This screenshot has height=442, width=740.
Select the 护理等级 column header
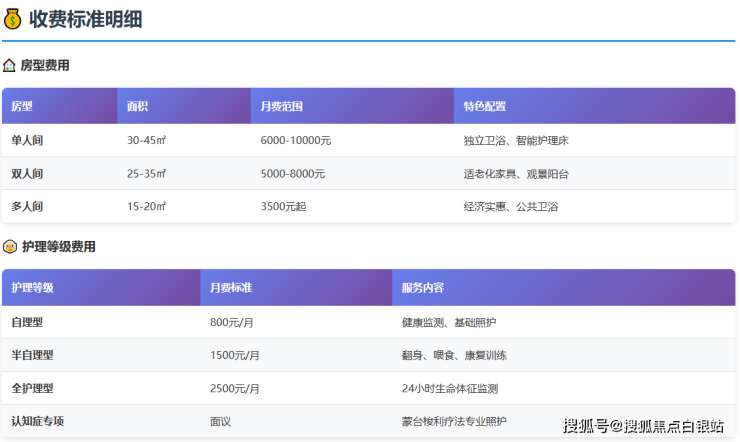32,287
